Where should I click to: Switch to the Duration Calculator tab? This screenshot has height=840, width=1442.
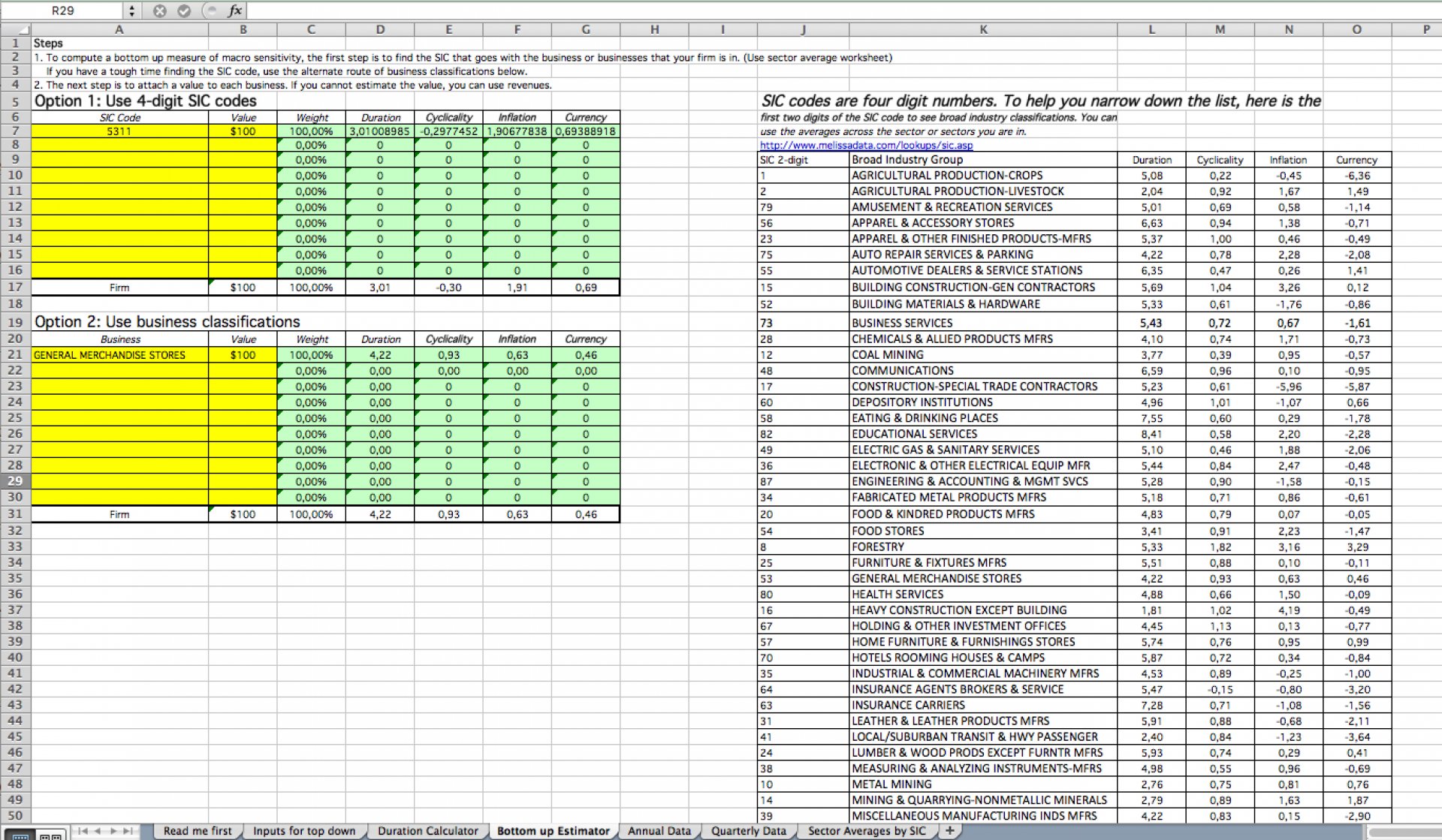[427, 831]
